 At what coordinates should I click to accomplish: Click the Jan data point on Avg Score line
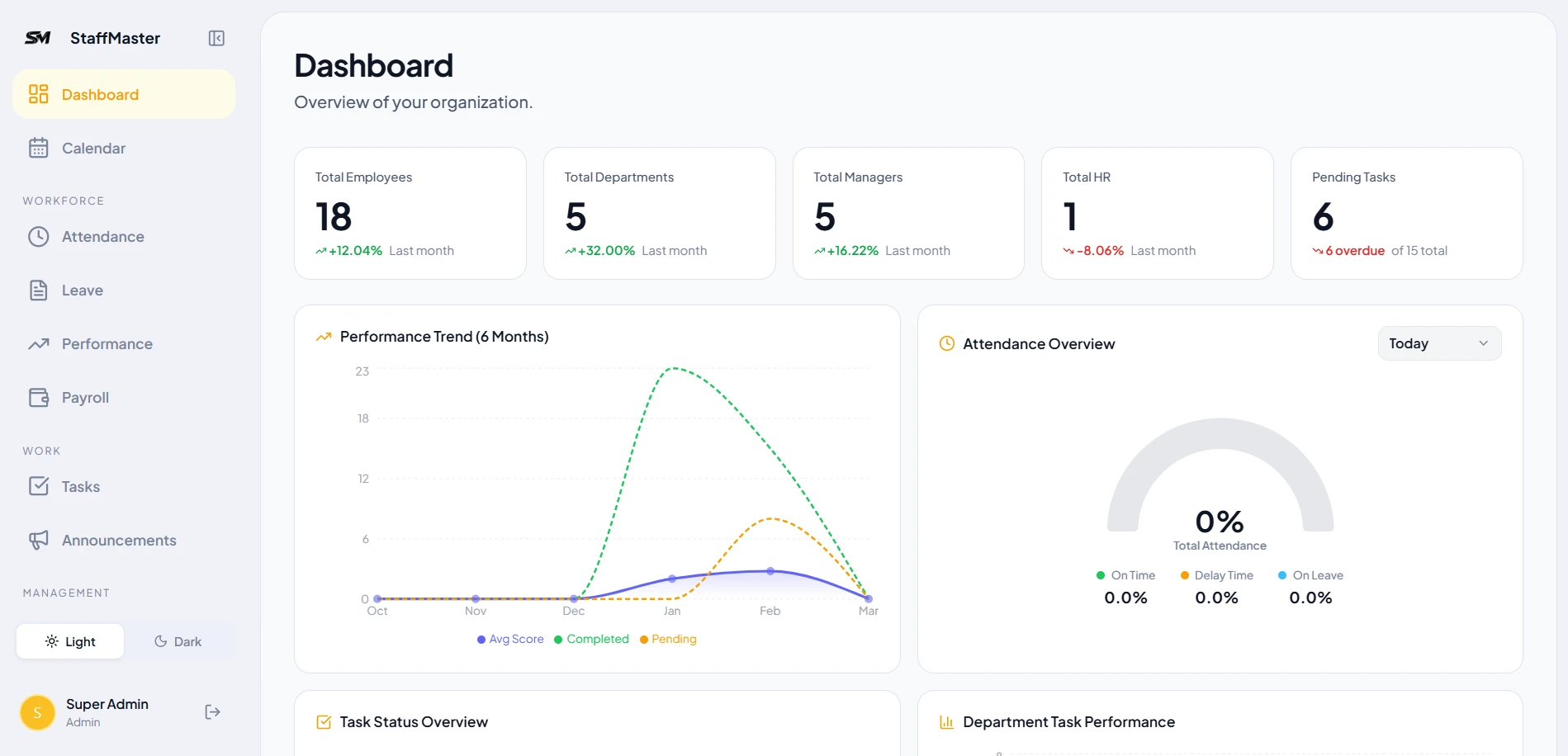(x=672, y=579)
